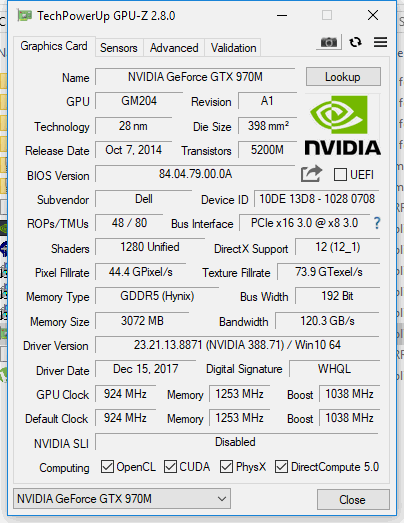Click the NVIDIA logo image
Screen dimensions: 404x523
click(x=343, y=126)
